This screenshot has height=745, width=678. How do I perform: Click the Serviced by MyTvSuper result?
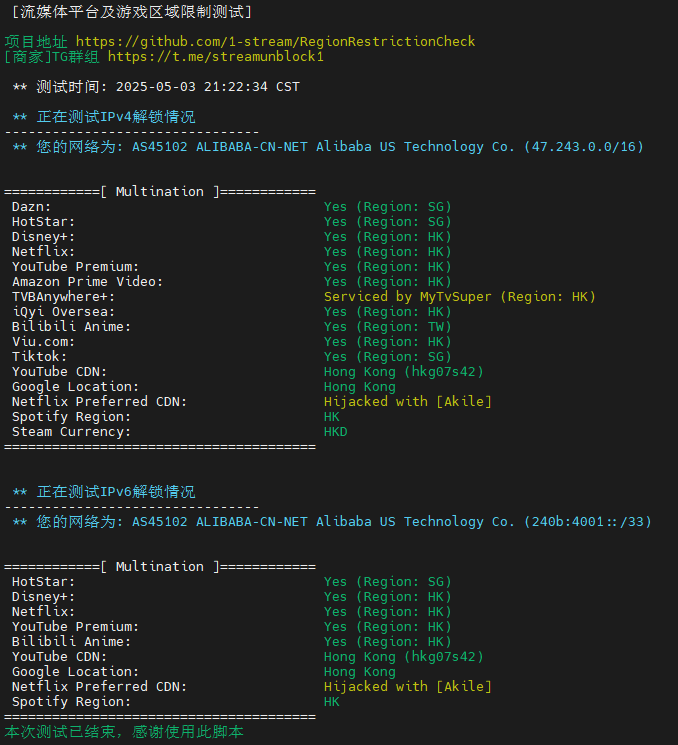click(460, 297)
